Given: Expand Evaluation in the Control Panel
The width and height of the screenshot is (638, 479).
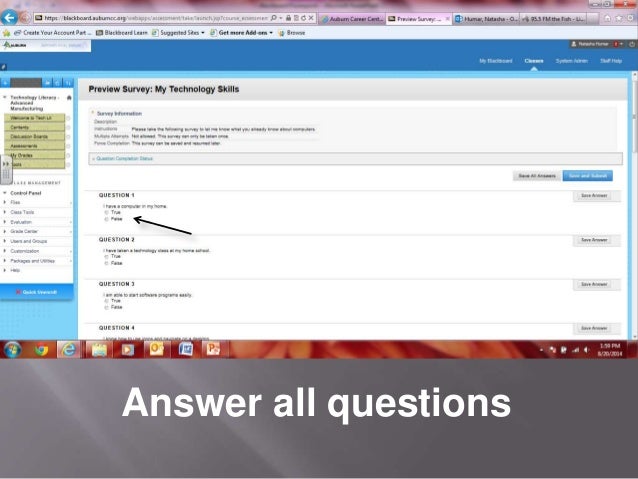Looking at the screenshot, I should 5,222.
